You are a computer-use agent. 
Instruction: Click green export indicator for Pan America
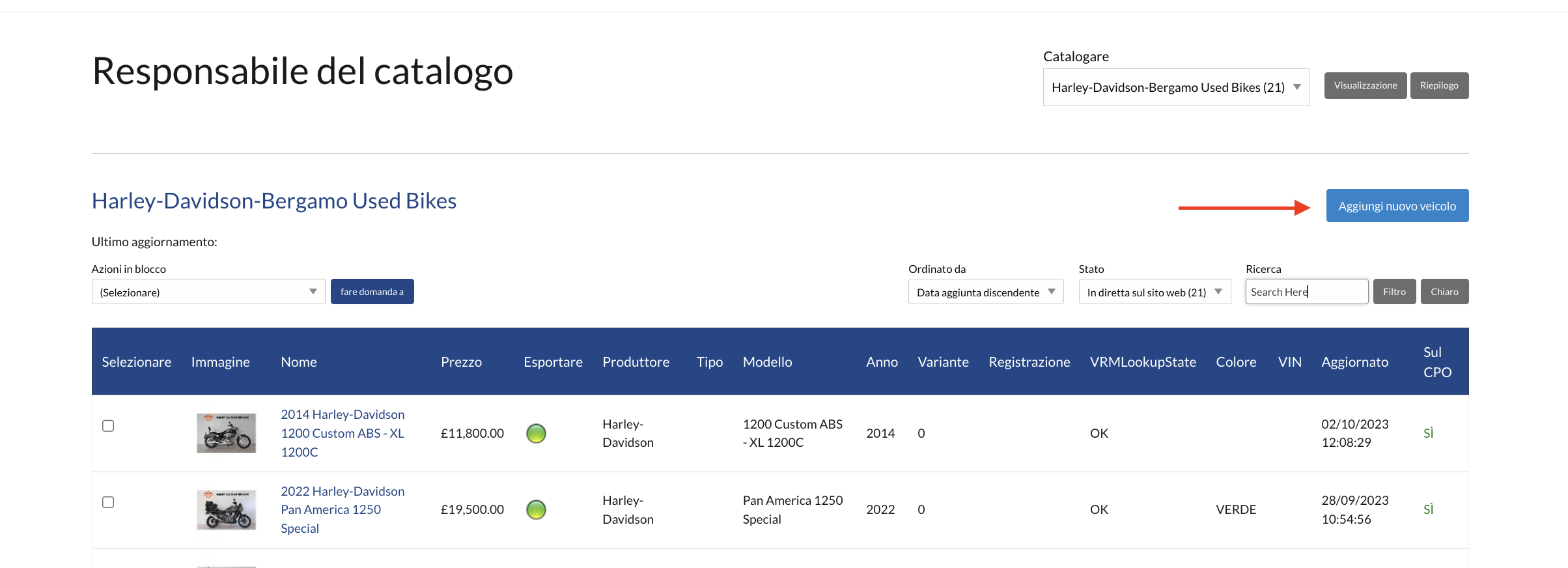click(536, 509)
